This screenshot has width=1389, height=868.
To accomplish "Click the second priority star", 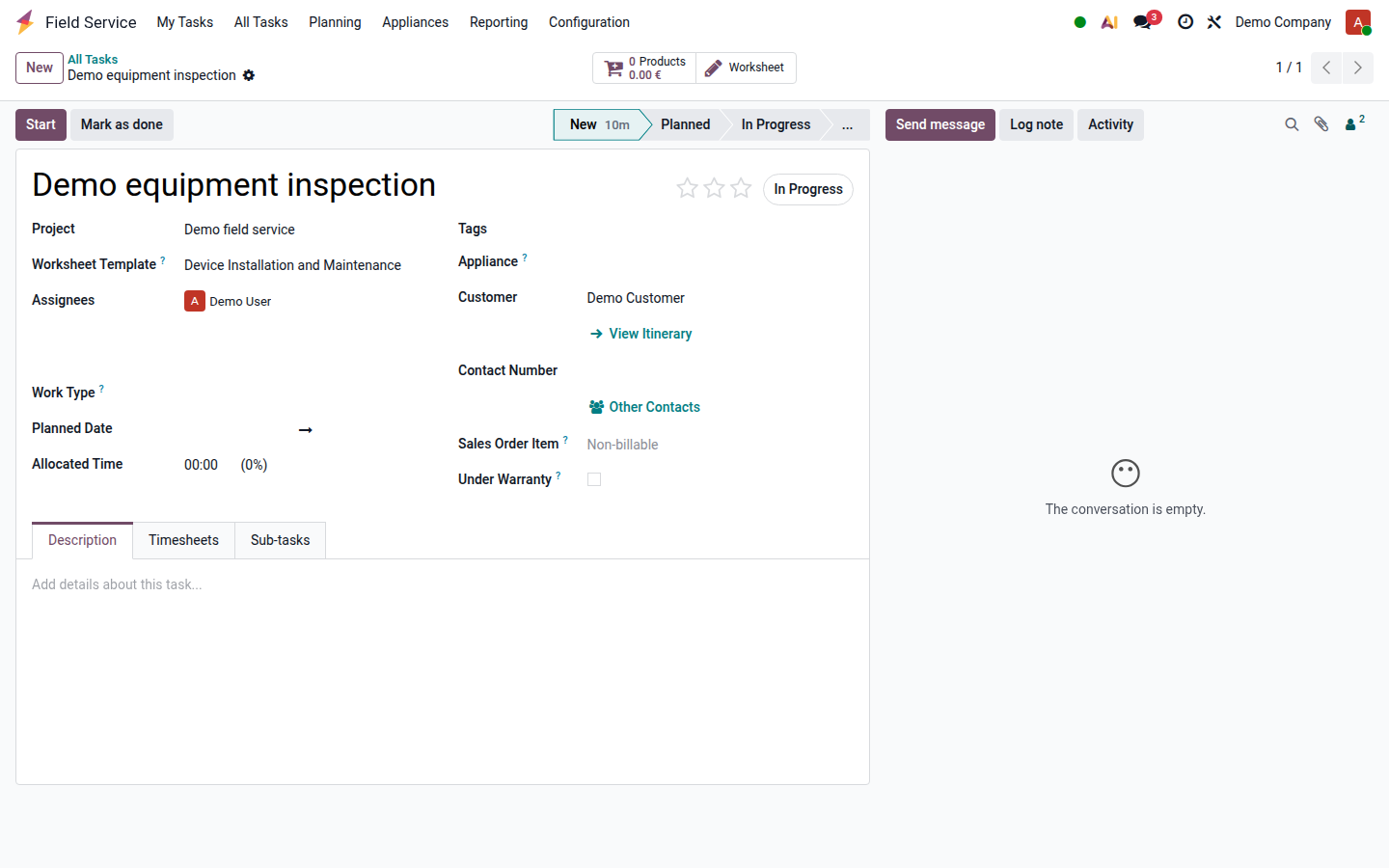I will point(714,188).
